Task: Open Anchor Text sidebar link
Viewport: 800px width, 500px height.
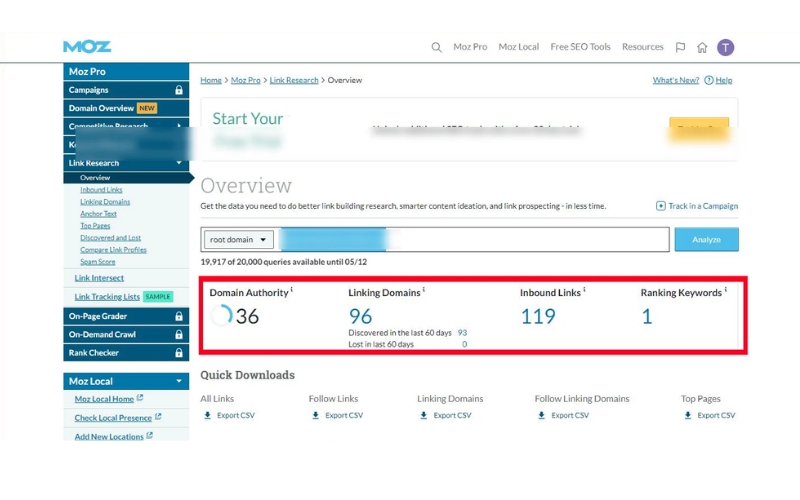Action: click(x=98, y=214)
